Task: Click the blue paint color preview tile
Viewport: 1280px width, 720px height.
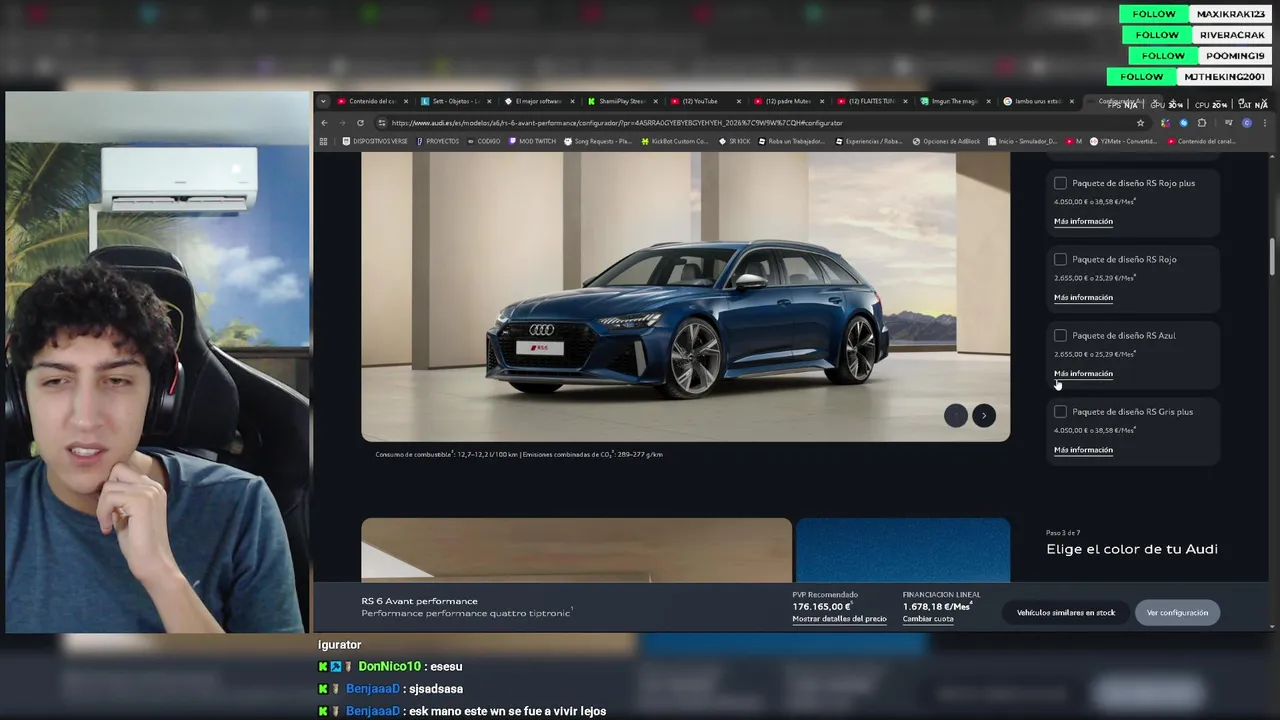Action: pos(903,550)
